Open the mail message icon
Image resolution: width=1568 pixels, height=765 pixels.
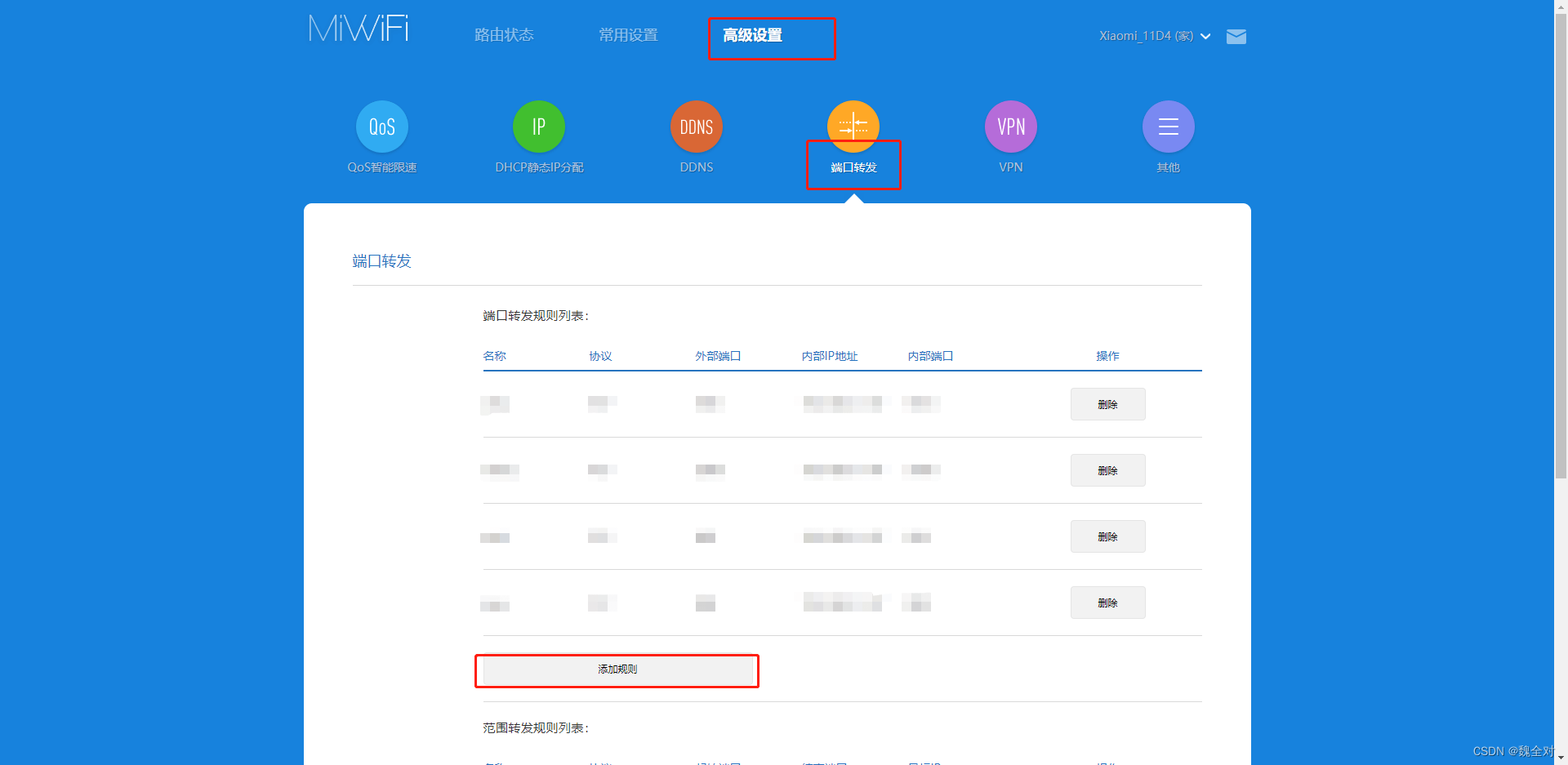tap(1236, 37)
